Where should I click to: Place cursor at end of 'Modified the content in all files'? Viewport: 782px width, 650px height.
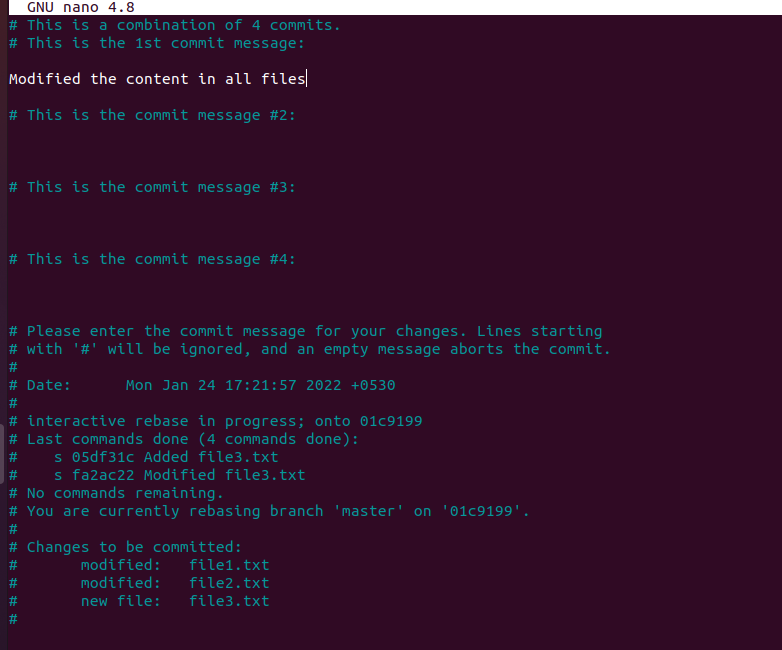click(x=306, y=79)
